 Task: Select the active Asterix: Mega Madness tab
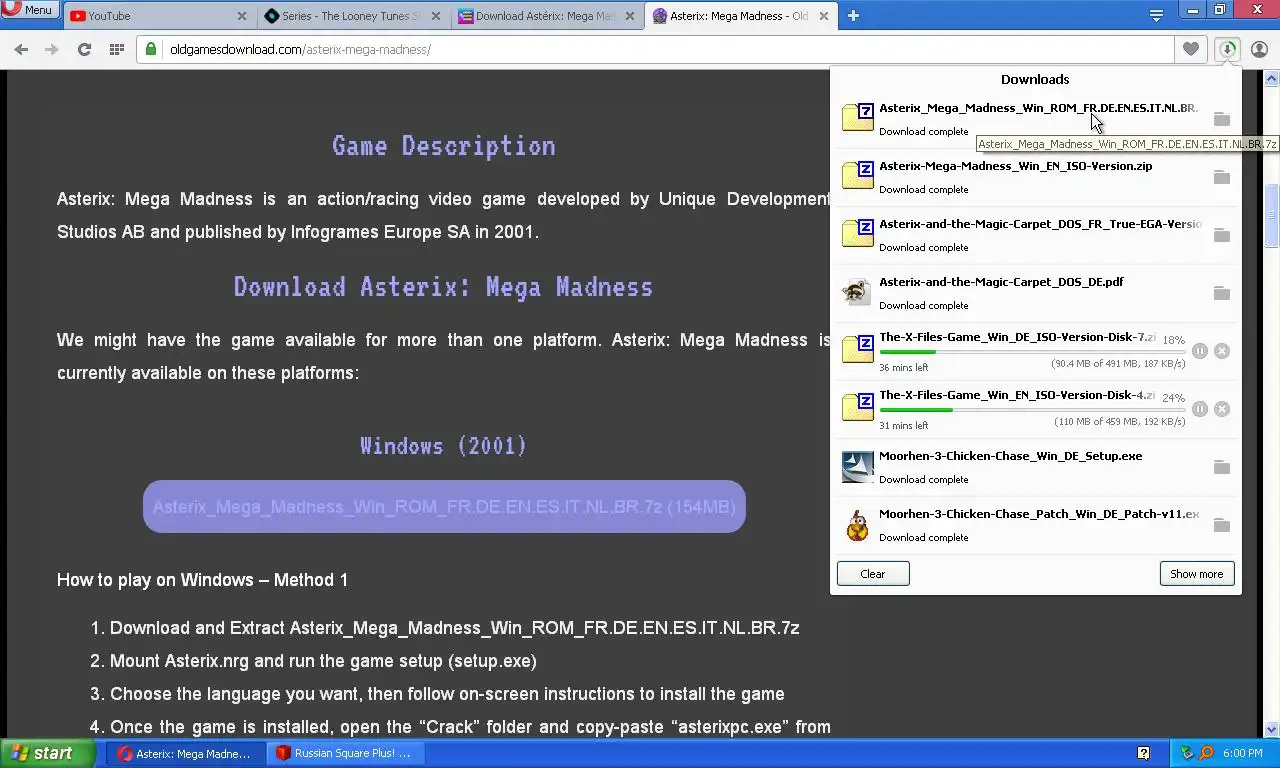tap(740, 16)
